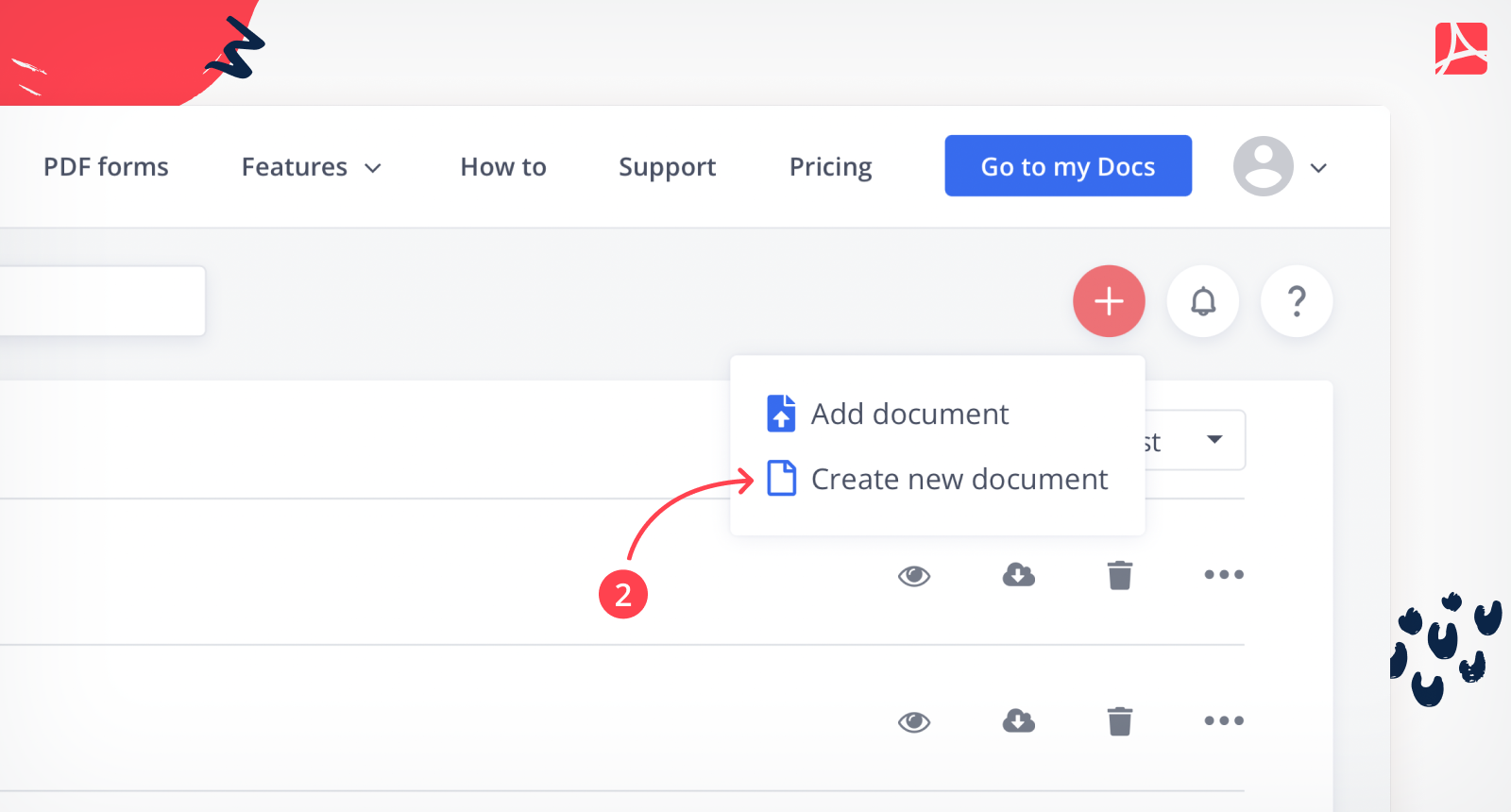Image resolution: width=1511 pixels, height=812 pixels.
Task: Download the first document via cloud icon
Action: tap(1018, 574)
